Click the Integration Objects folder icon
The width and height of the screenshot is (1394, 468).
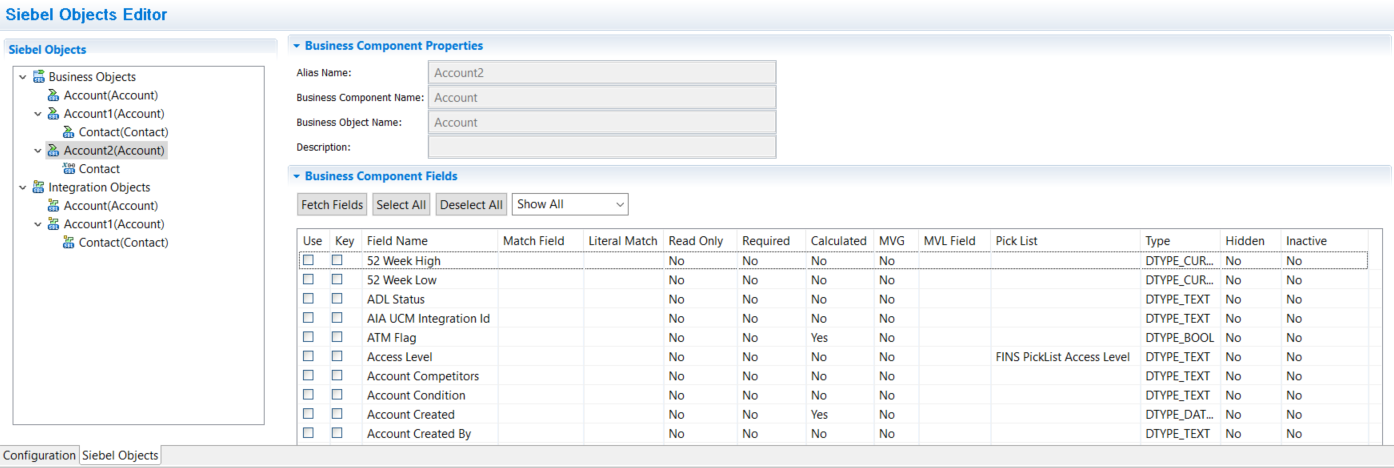(39, 187)
